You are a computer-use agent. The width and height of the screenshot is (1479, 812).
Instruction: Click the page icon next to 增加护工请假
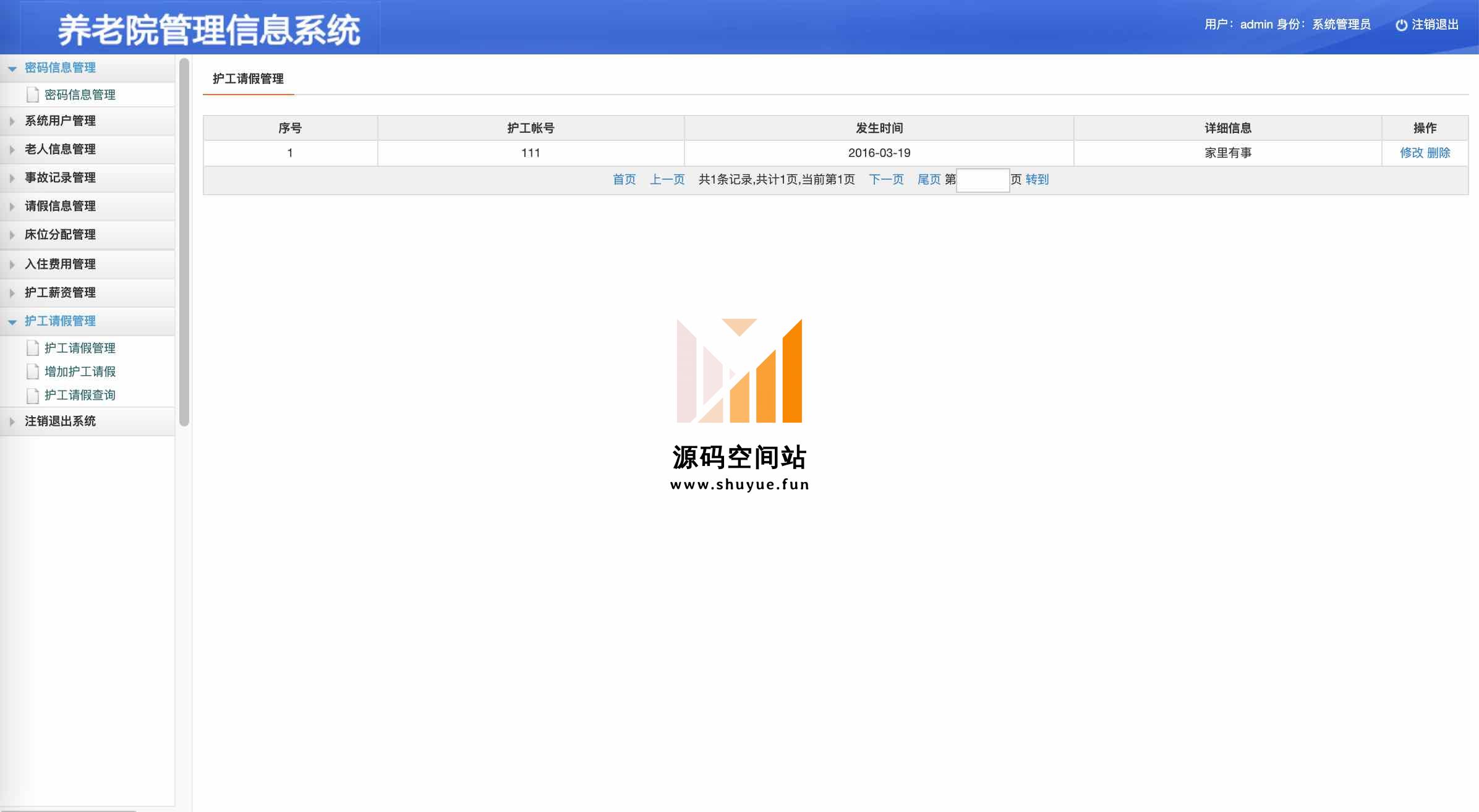(33, 371)
